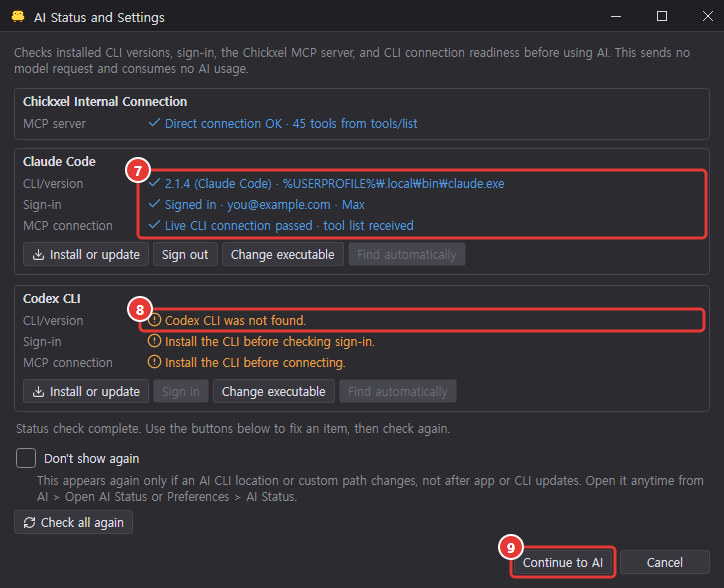Sign out of Claude Code
Image resolution: width=724 pixels, height=588 pixels.
185,255
